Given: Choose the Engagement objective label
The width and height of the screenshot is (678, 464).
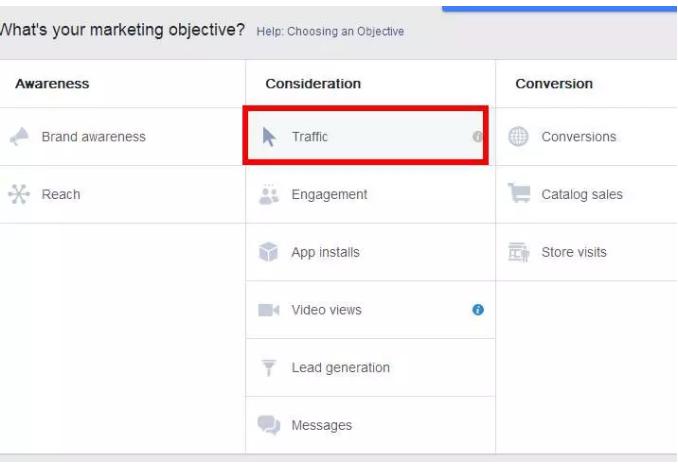Looking at the screenshot, I should coord(329,195).
